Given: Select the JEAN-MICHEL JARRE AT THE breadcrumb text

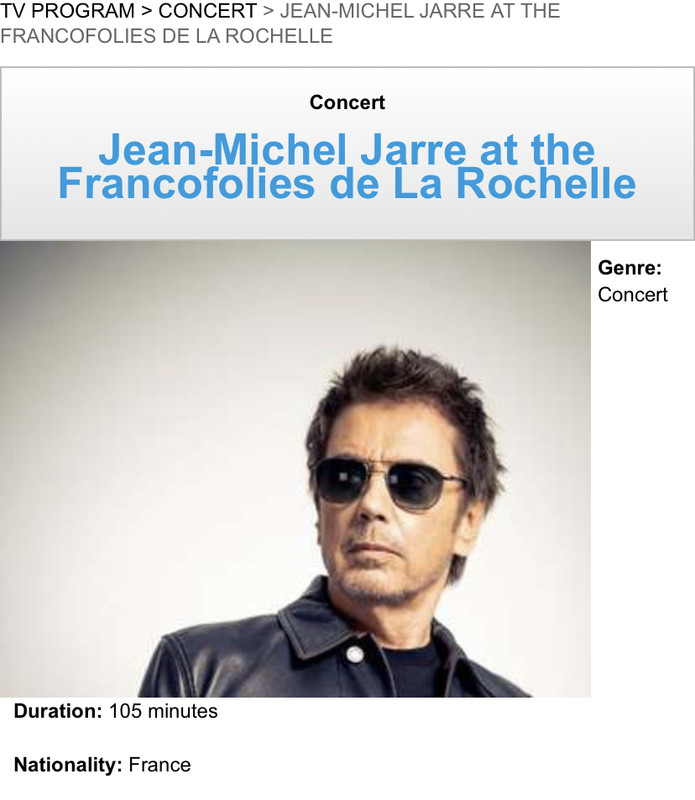Looking at the screenshot, I should tap(420, 11).
